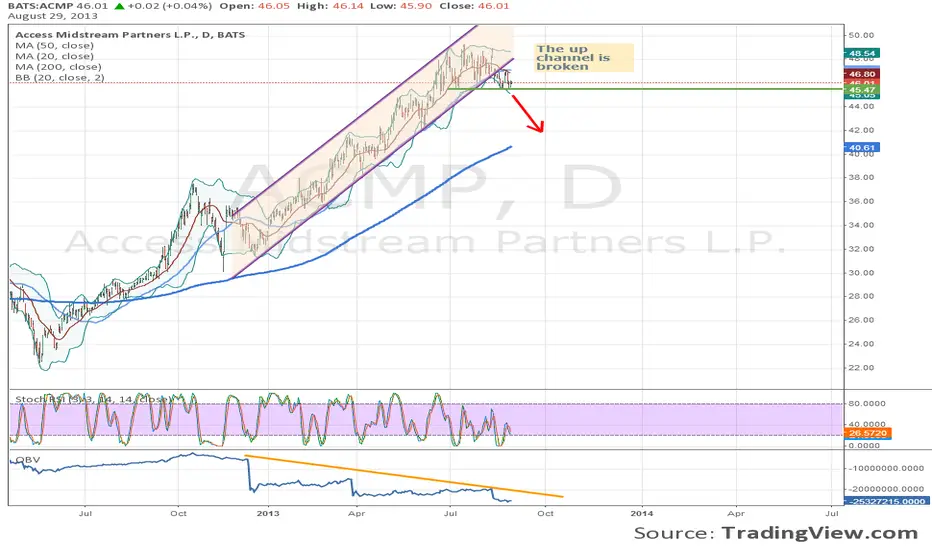Click the 'The up channel is broken' note
This screenshot has width=932, height=550.
click(582, 58)
